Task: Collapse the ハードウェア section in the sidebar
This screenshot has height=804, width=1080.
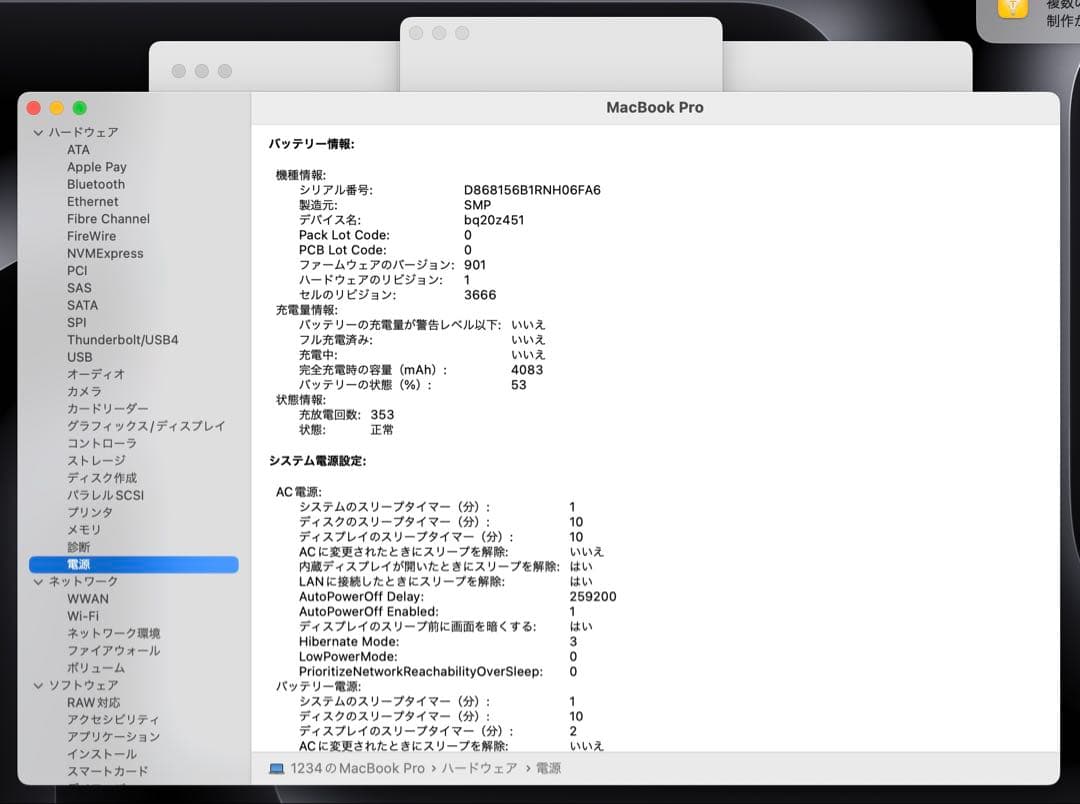Action: coord(37,132)
